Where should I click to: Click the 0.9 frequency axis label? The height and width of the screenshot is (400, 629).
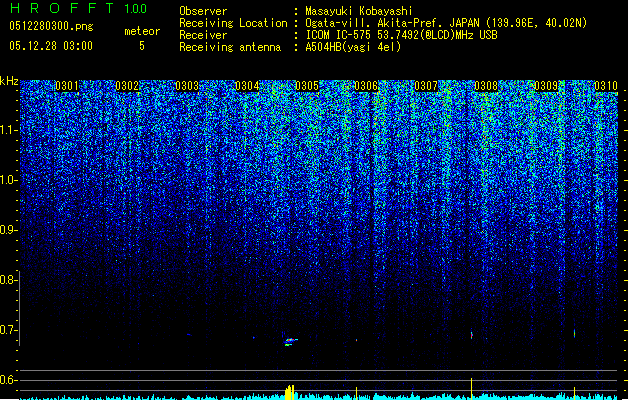coord(9,230)
